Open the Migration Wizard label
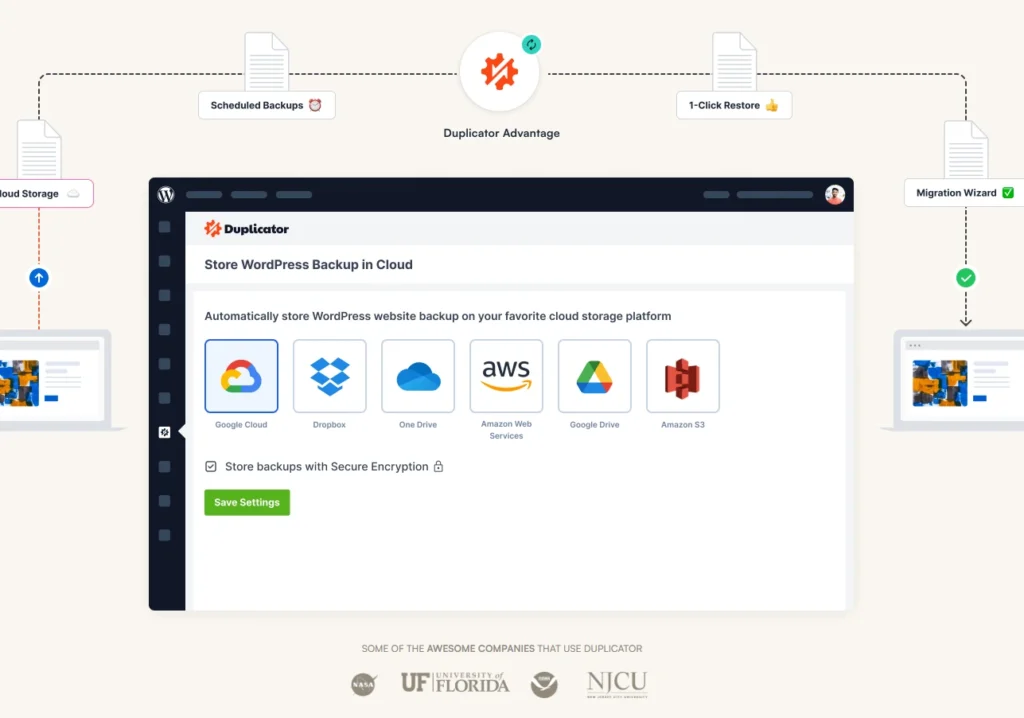 (964, 193)
